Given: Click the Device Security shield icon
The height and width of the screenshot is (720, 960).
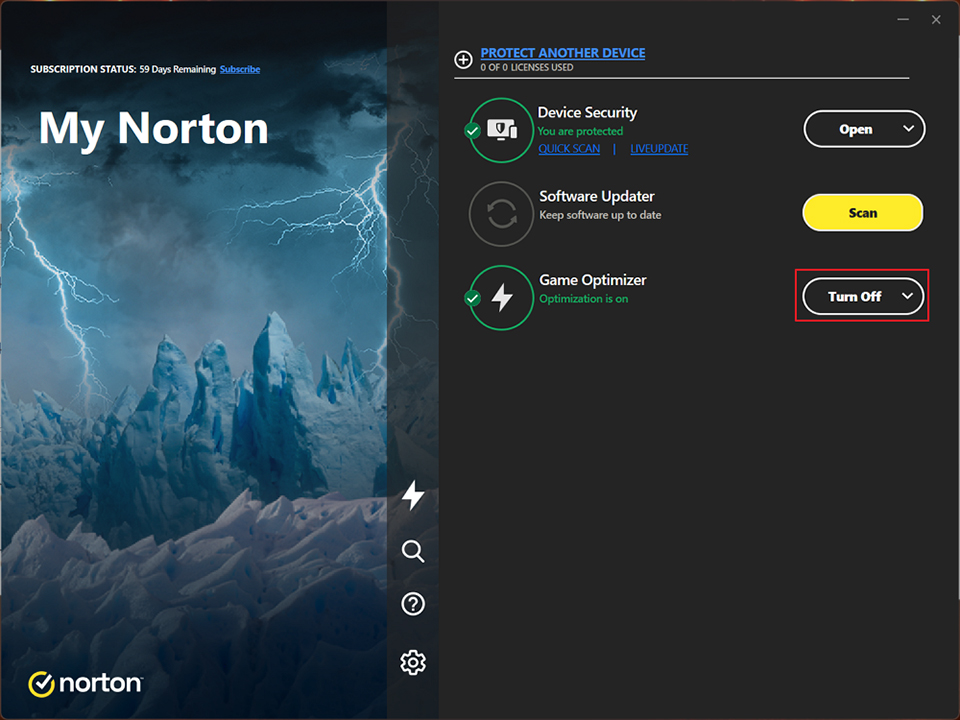Looking at the screenshot, I should 501,130.
